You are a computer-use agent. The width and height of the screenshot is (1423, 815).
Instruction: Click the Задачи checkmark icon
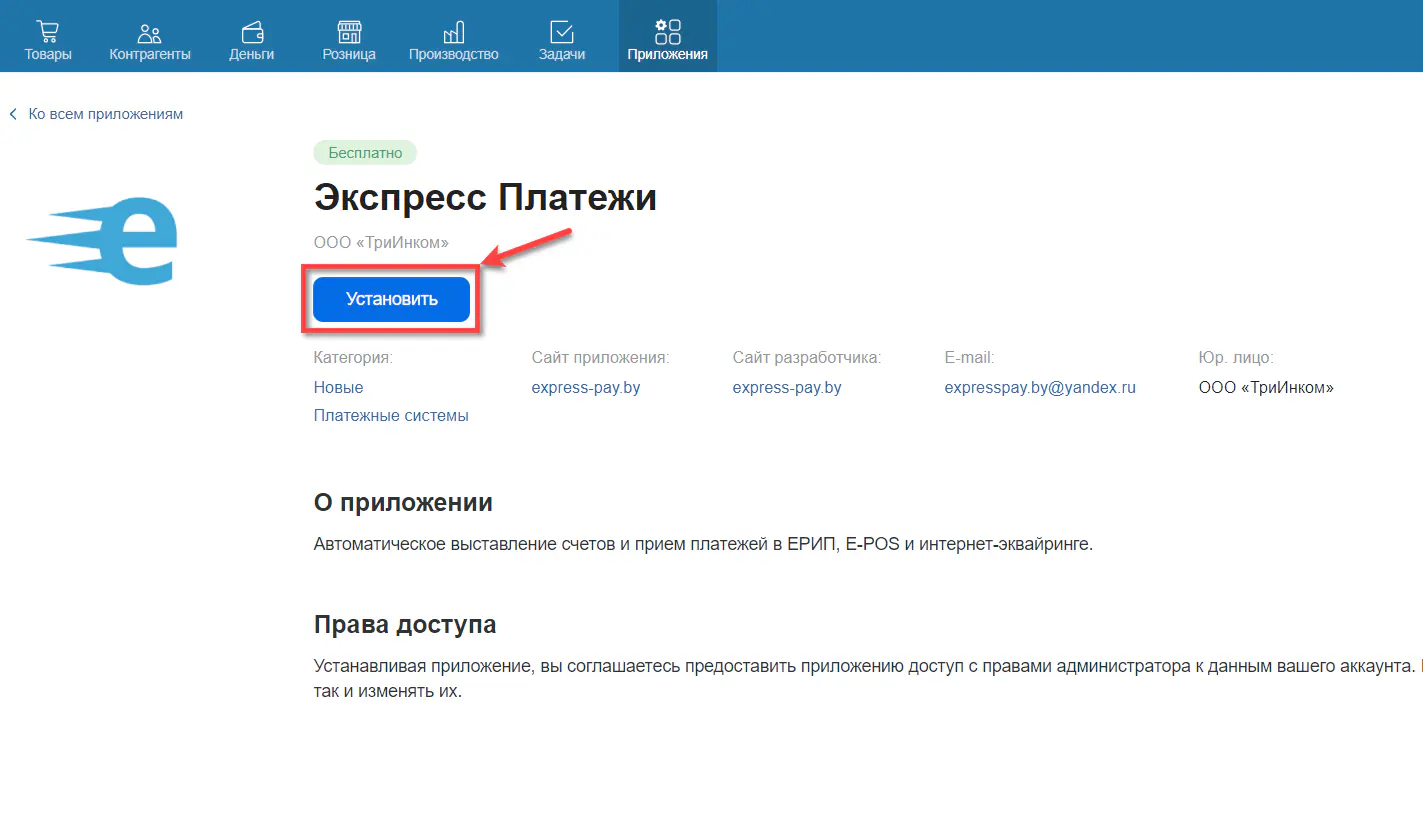(x=561, y=30)
